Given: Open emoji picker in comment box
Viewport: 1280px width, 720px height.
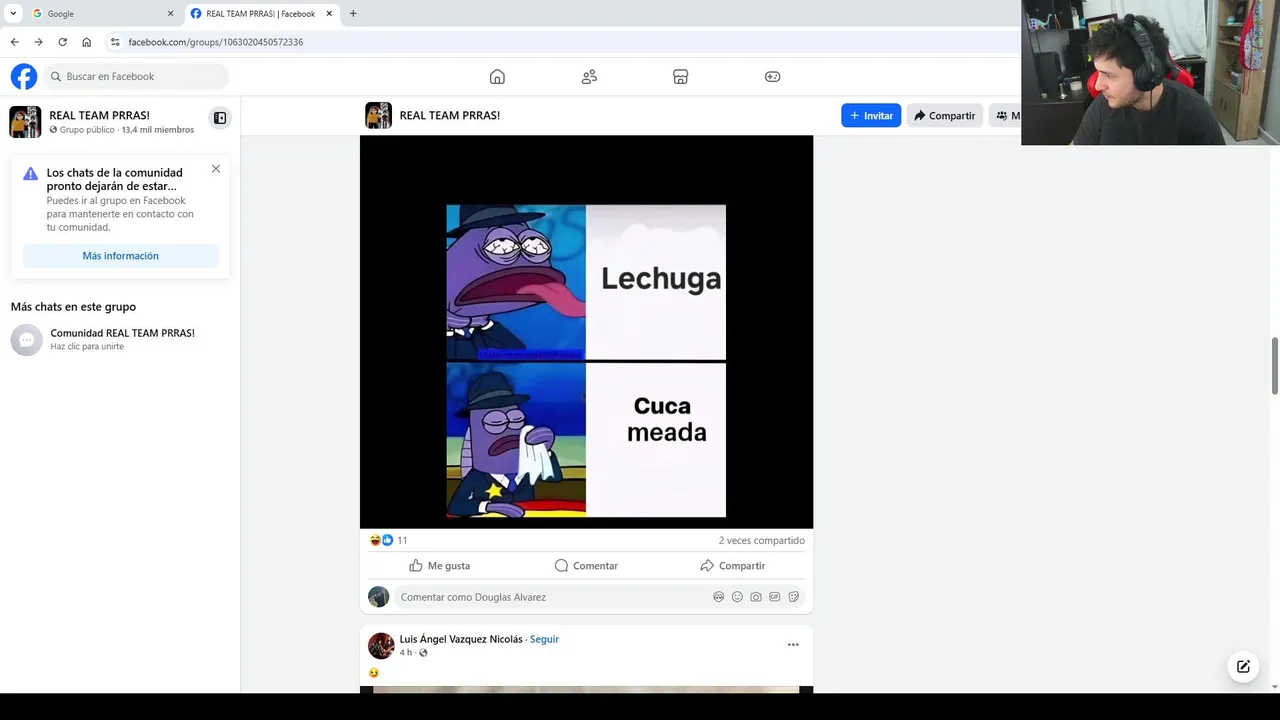Looking at the screenshot, I should coord(737,597).
